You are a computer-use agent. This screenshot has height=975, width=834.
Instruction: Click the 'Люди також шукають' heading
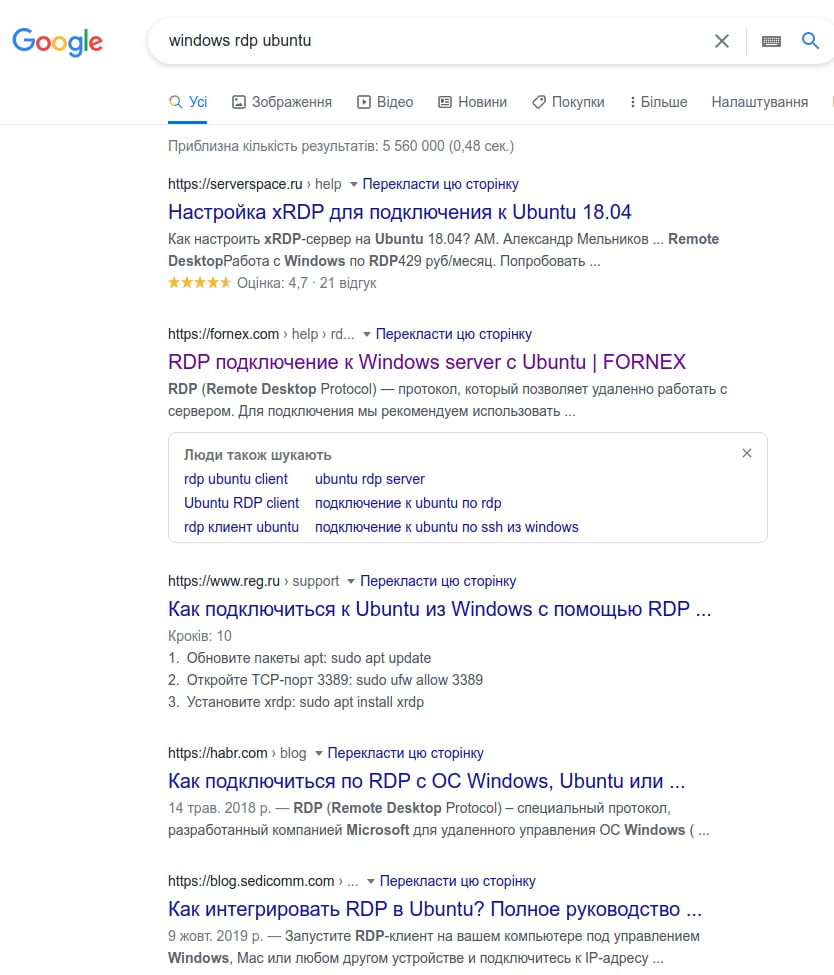(257, 455)
